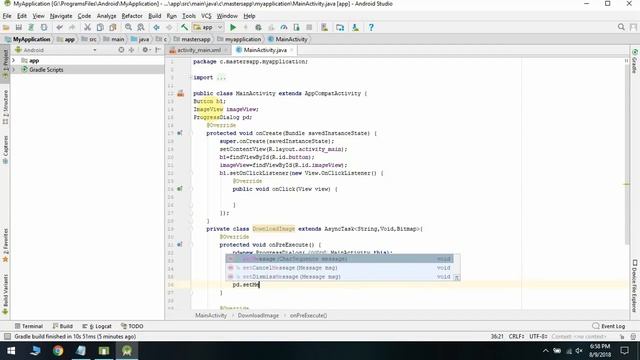This screenshot has height=360, width=640.
Task: Toggle the Favorites side panel
Action: (x=5, y=245)
